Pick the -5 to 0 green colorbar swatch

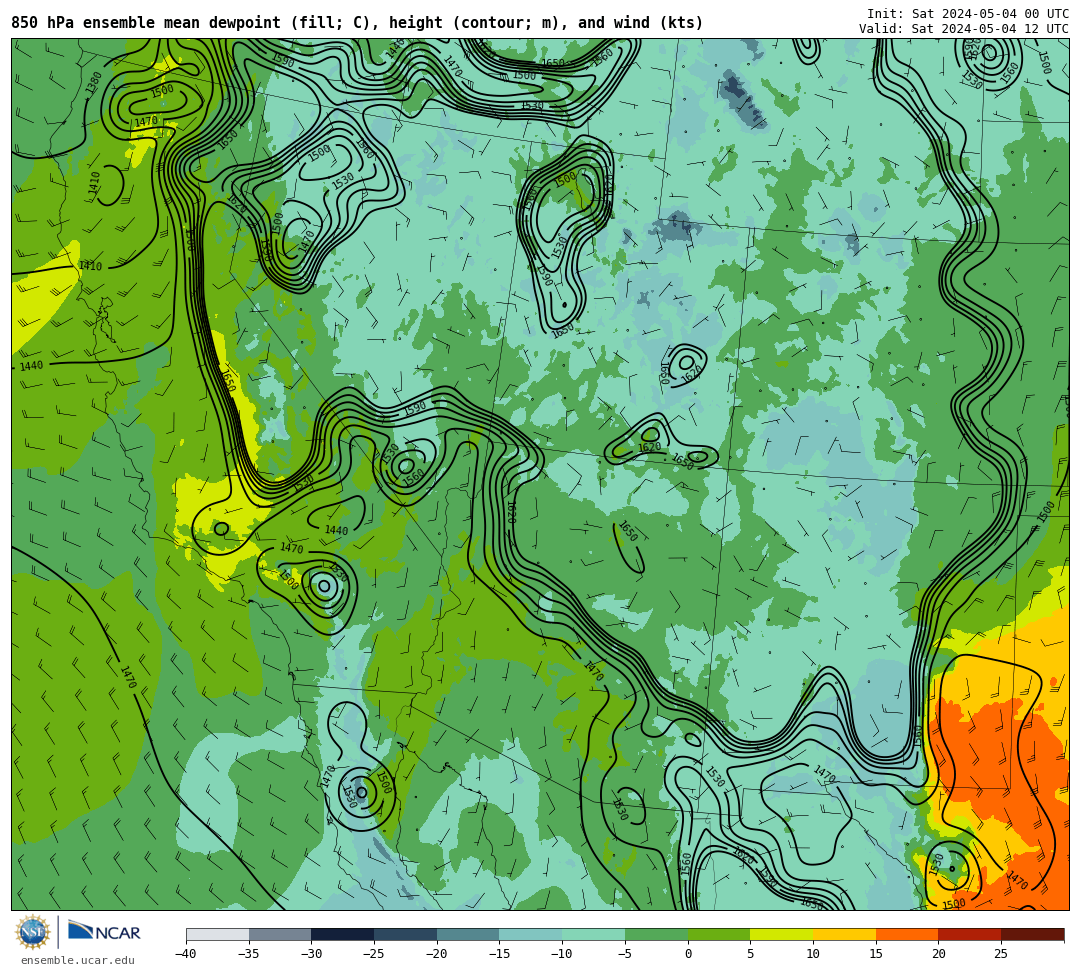pos(656,934)
